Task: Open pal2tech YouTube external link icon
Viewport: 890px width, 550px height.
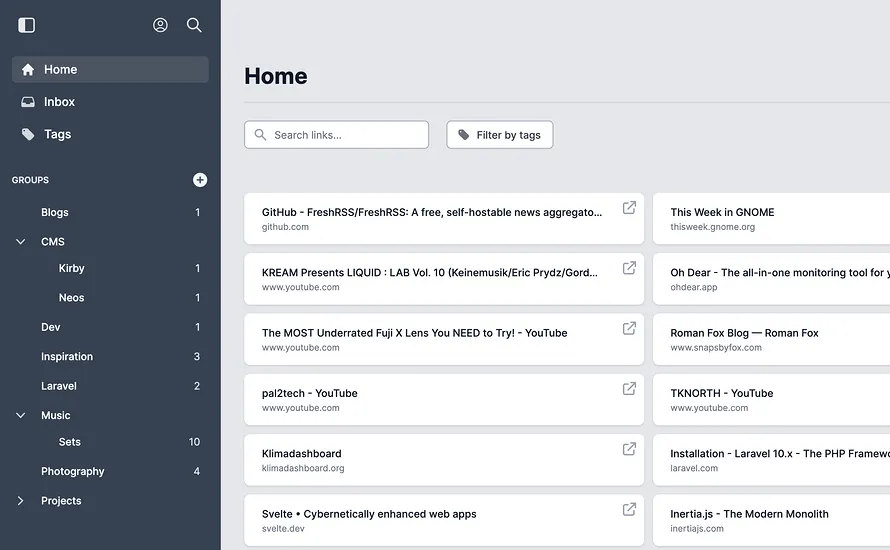Action: 629,389
